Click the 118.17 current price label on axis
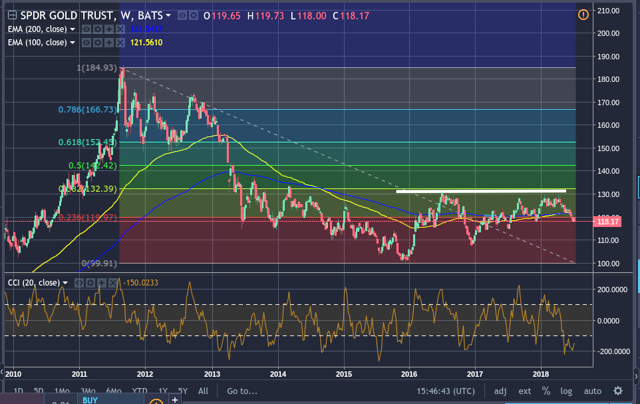 click(x=608, y=222)
